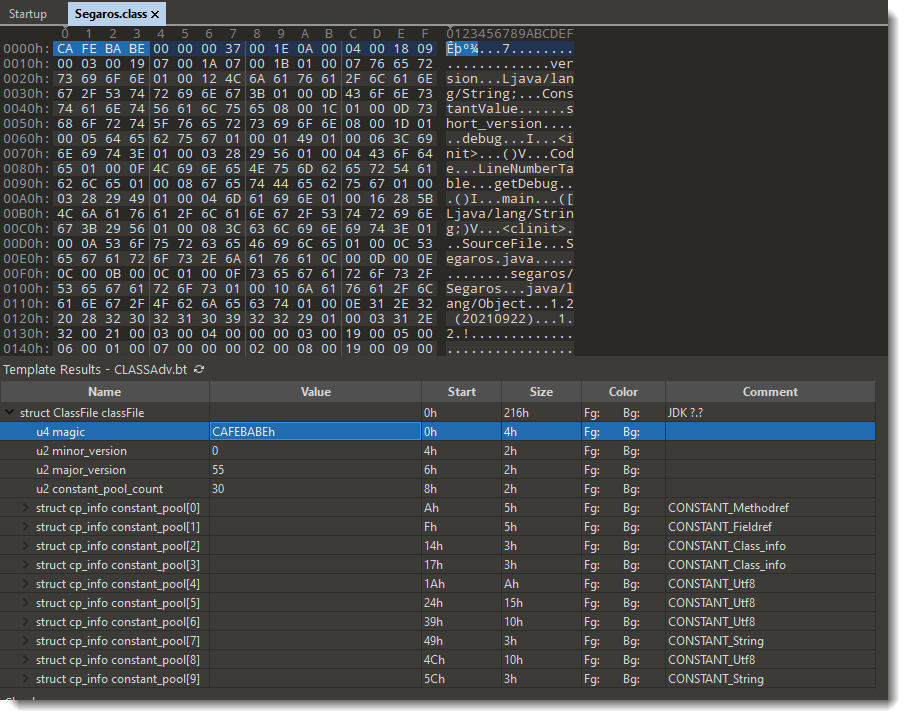The image size is (908, 720).
Task: Click hex byte CA at offset 0000h
Action: click(x=65, y=49)
